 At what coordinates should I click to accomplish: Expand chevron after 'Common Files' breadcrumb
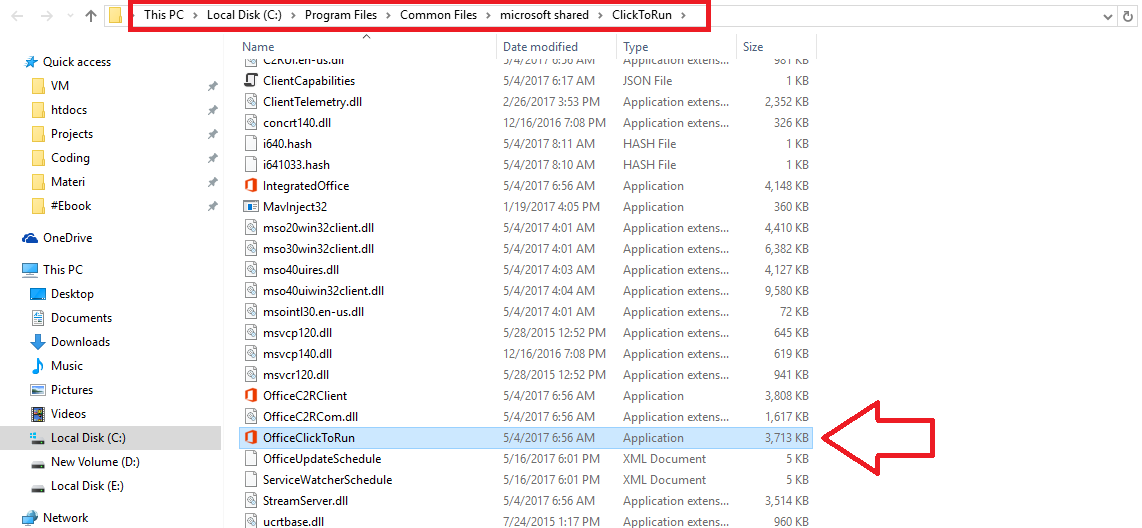point(488,16)
